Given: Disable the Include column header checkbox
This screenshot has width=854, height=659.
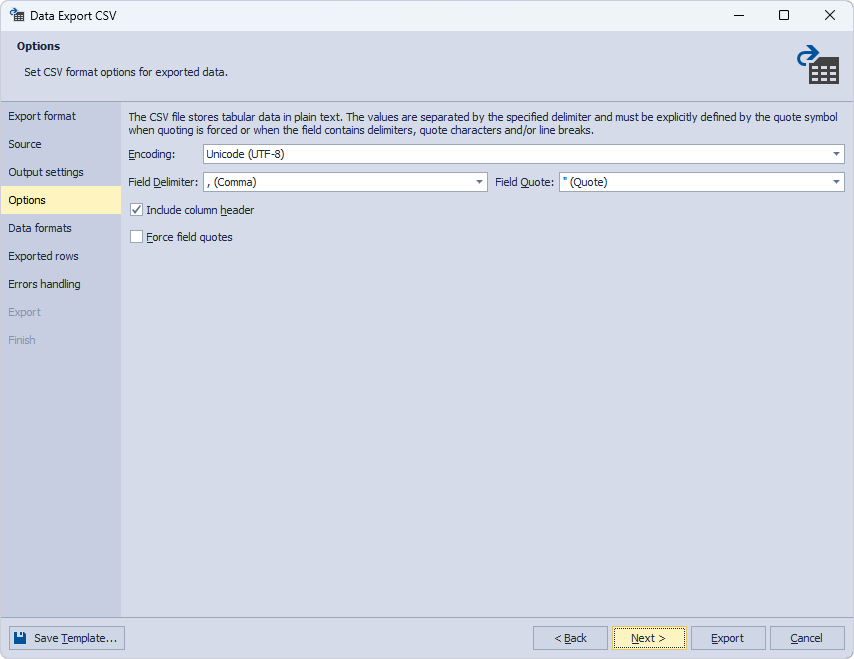Looking at the screenshot, I should point(136,210).
